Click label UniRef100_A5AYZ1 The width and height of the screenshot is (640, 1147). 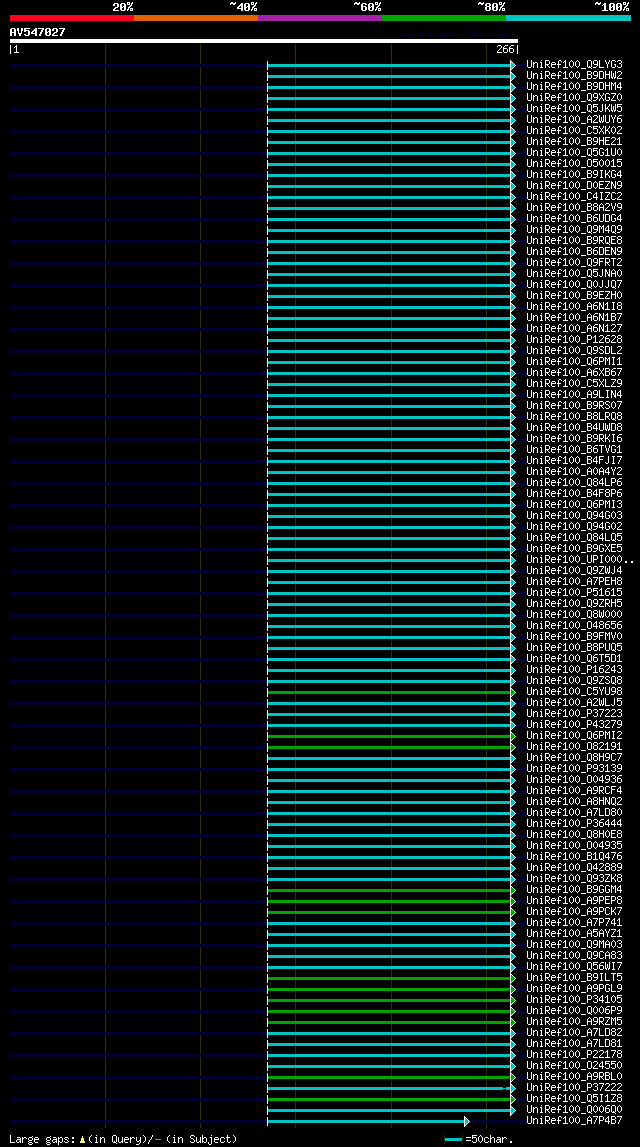(574, 934)
